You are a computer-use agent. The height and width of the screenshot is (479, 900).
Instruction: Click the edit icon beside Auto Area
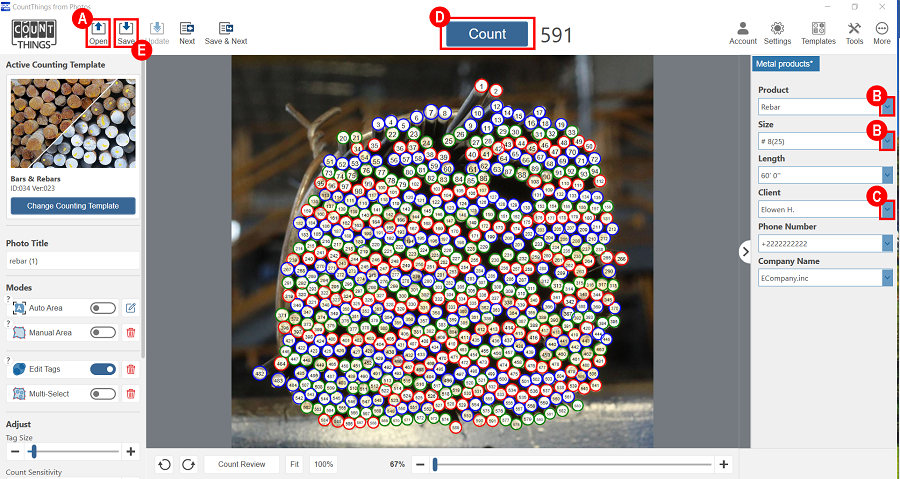click(130, 308)
